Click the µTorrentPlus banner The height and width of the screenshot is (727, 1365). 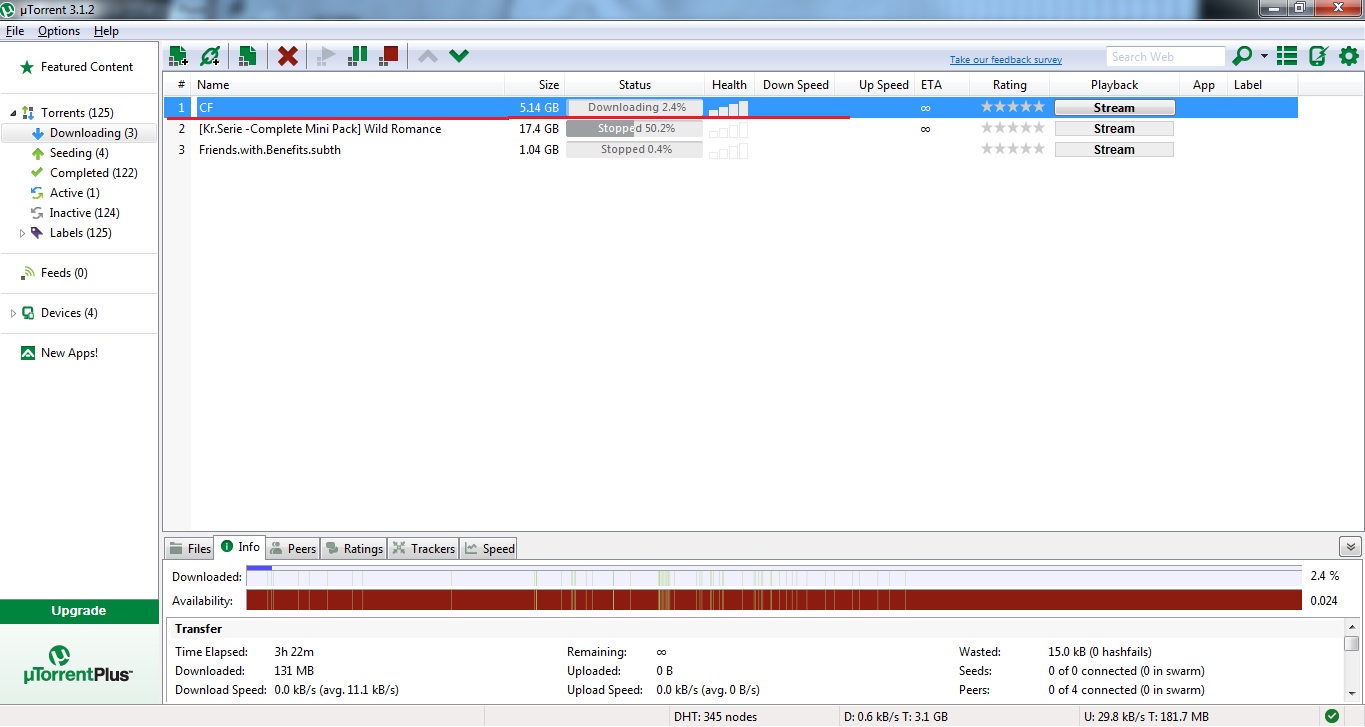point(79,665)
